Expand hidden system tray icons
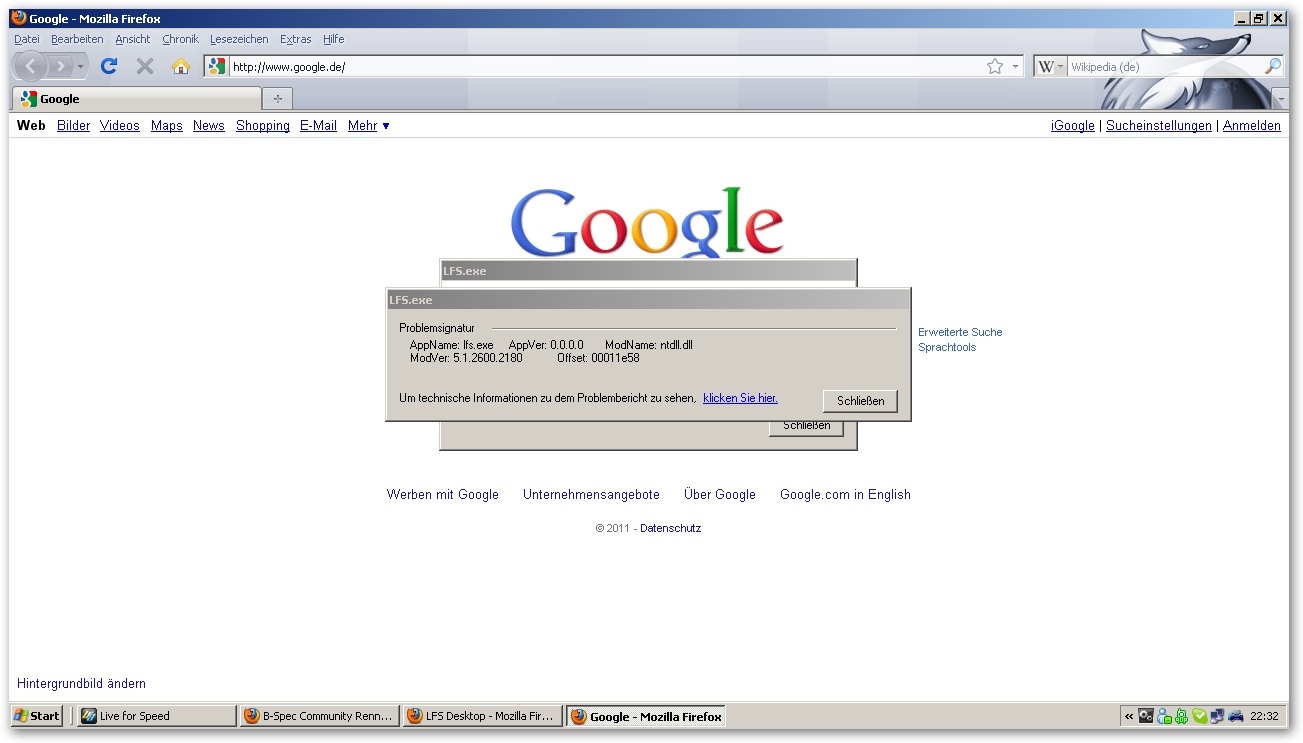Image resolution: width=1303 pixels, height=743 pixels. coord(1129,716)
